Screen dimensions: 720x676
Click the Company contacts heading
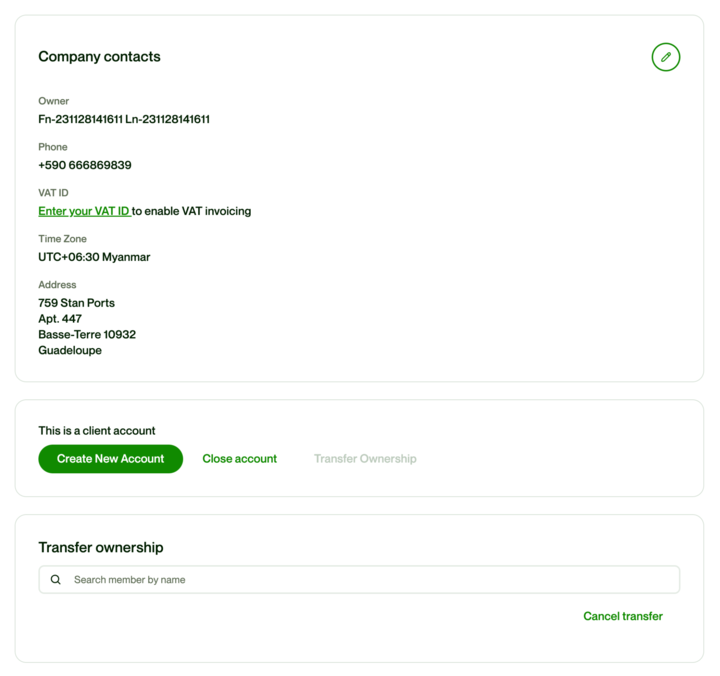(x=99, y=57)
